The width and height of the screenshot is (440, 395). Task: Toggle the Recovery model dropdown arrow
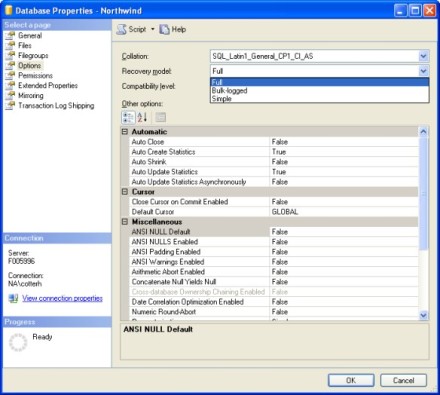coord(423,71)
